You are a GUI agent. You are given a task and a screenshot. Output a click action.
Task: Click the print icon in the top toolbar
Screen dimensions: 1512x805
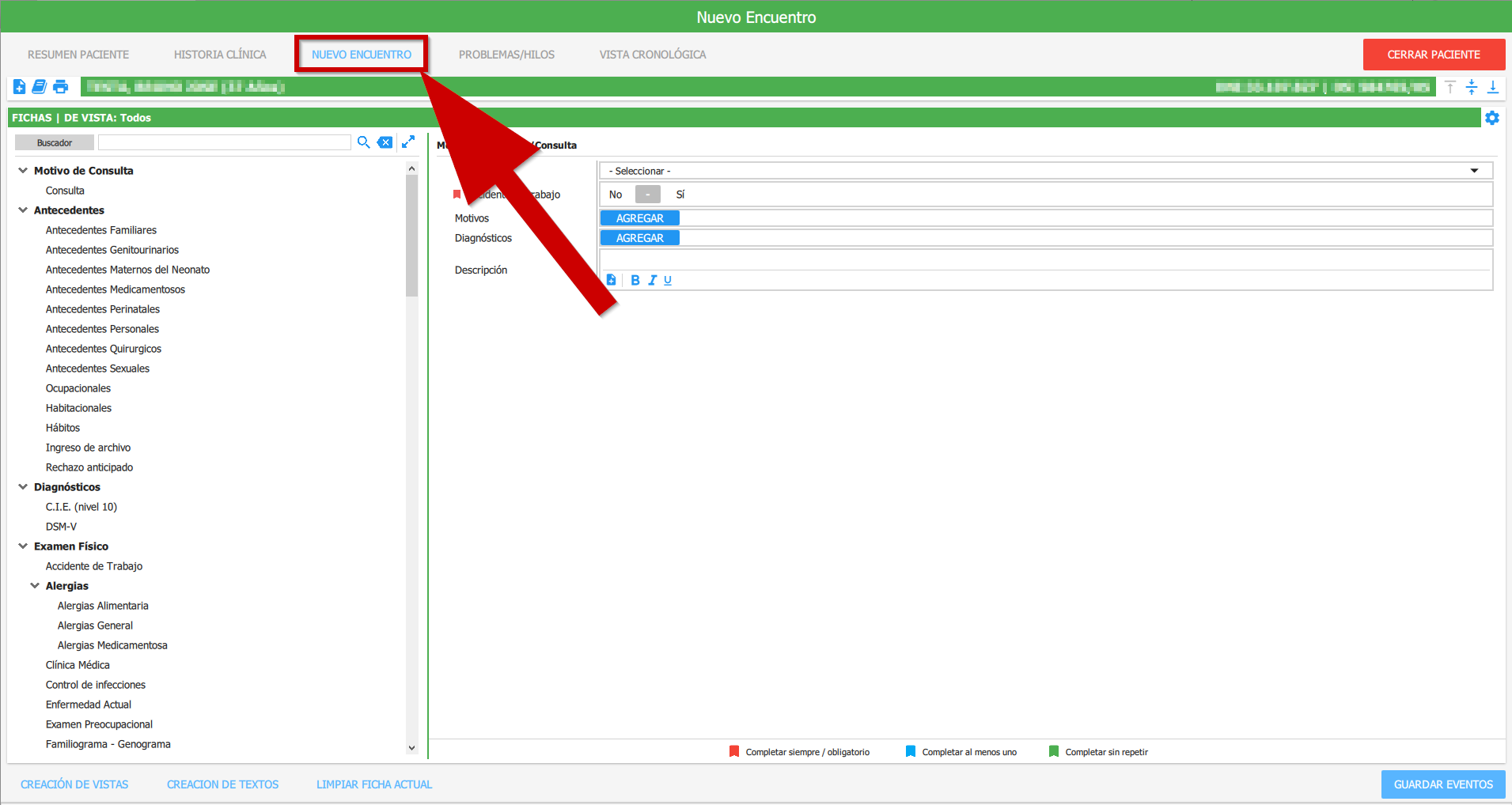(x=60, y=87)
